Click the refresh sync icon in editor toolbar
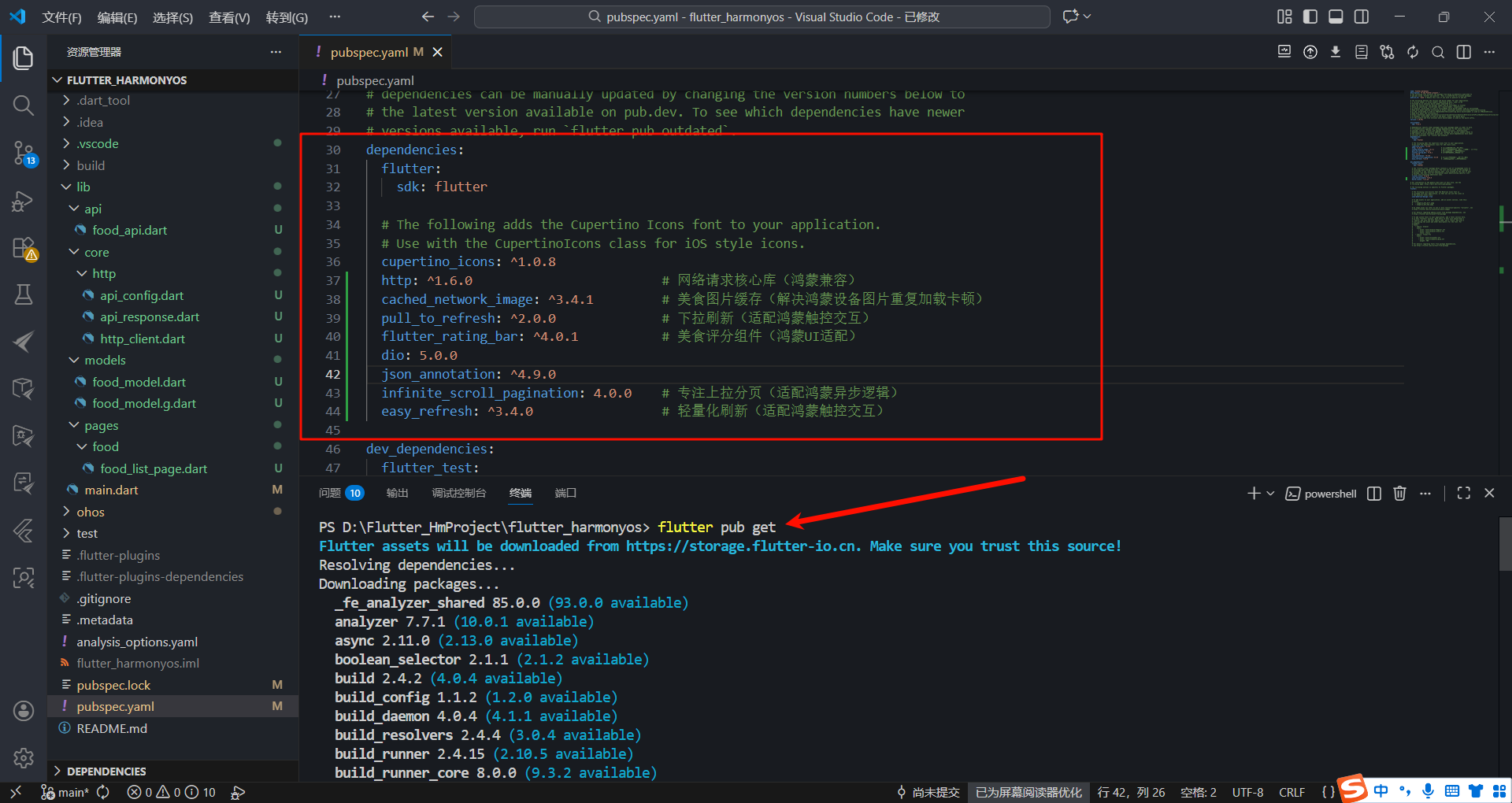The width and height of the screenshot is (1512, 803). [x=1413, y=52]
